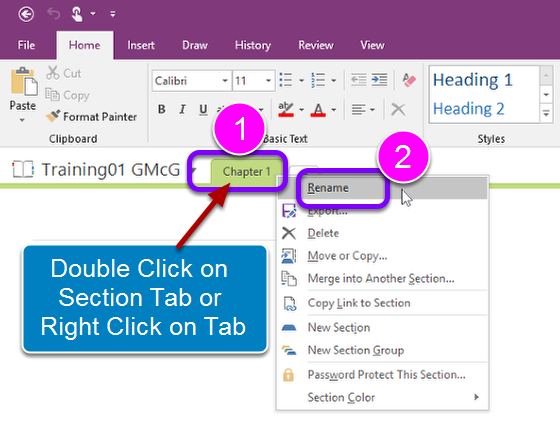Move down in Styles gallery
The image size is (560, 441).
point(546,95)
